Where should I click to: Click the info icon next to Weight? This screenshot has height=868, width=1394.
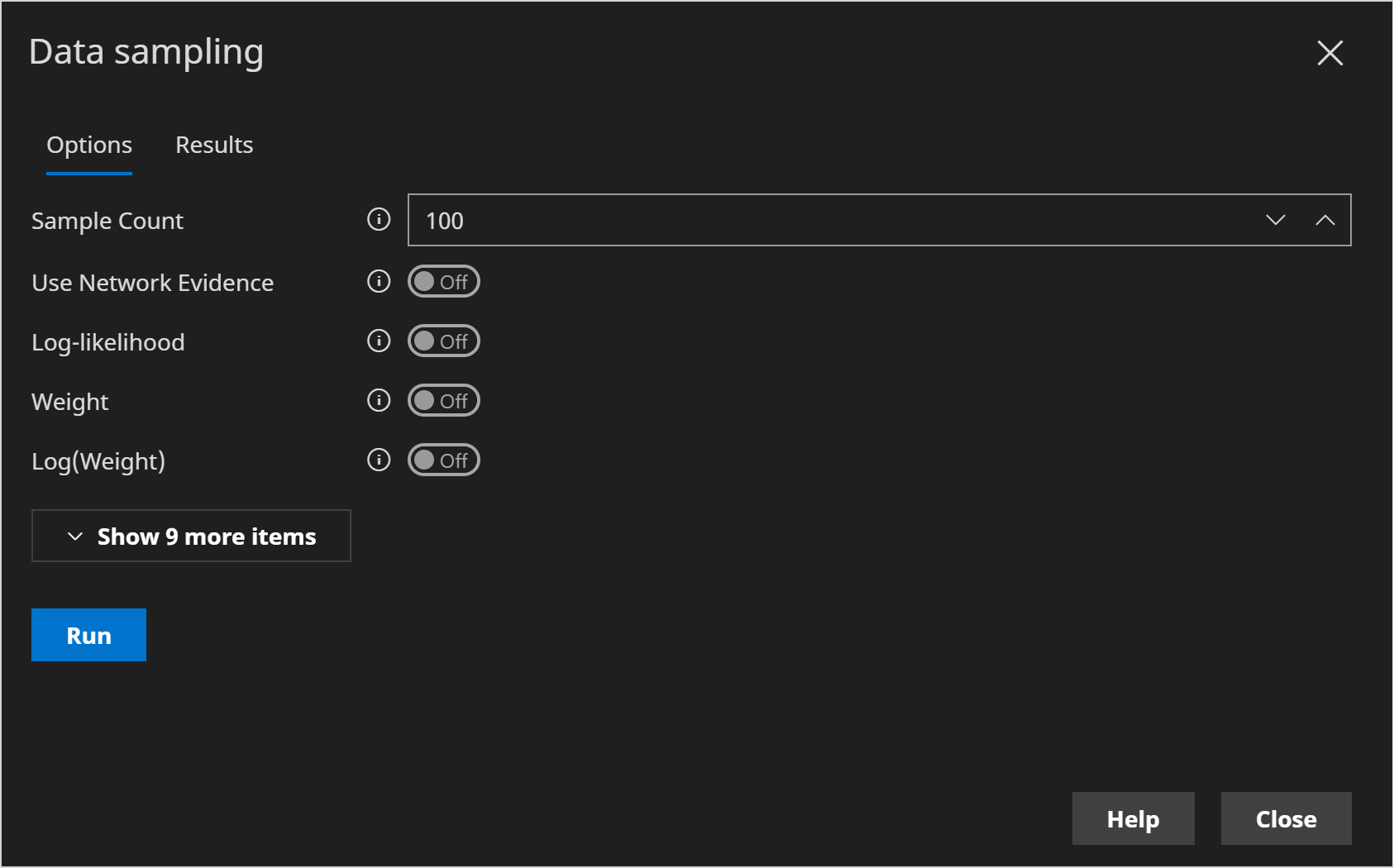378,400
